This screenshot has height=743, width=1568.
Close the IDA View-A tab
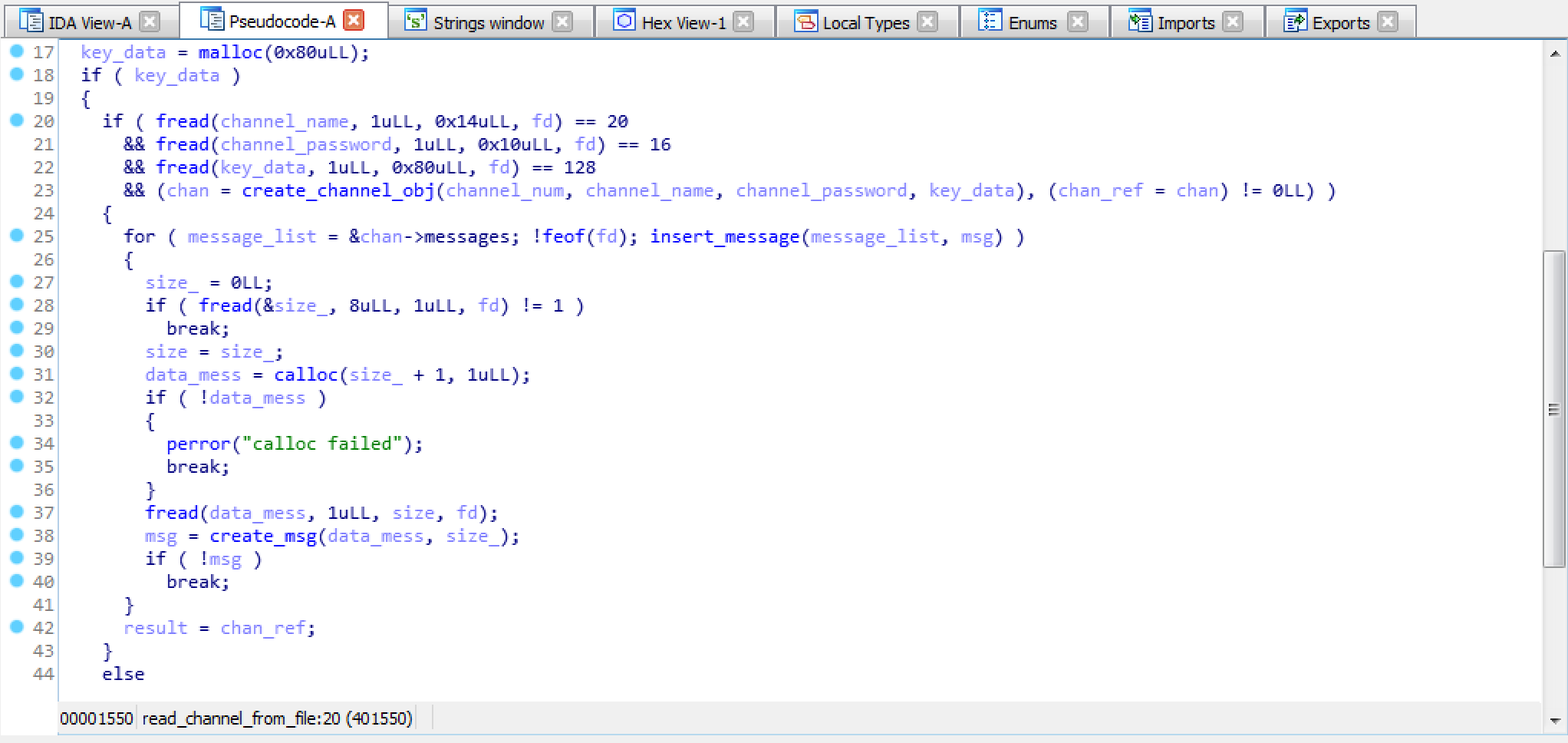(150, 21)
